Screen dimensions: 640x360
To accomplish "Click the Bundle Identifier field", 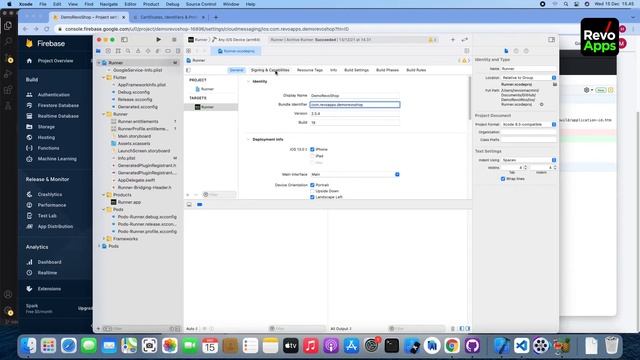I will click(355, 105).
